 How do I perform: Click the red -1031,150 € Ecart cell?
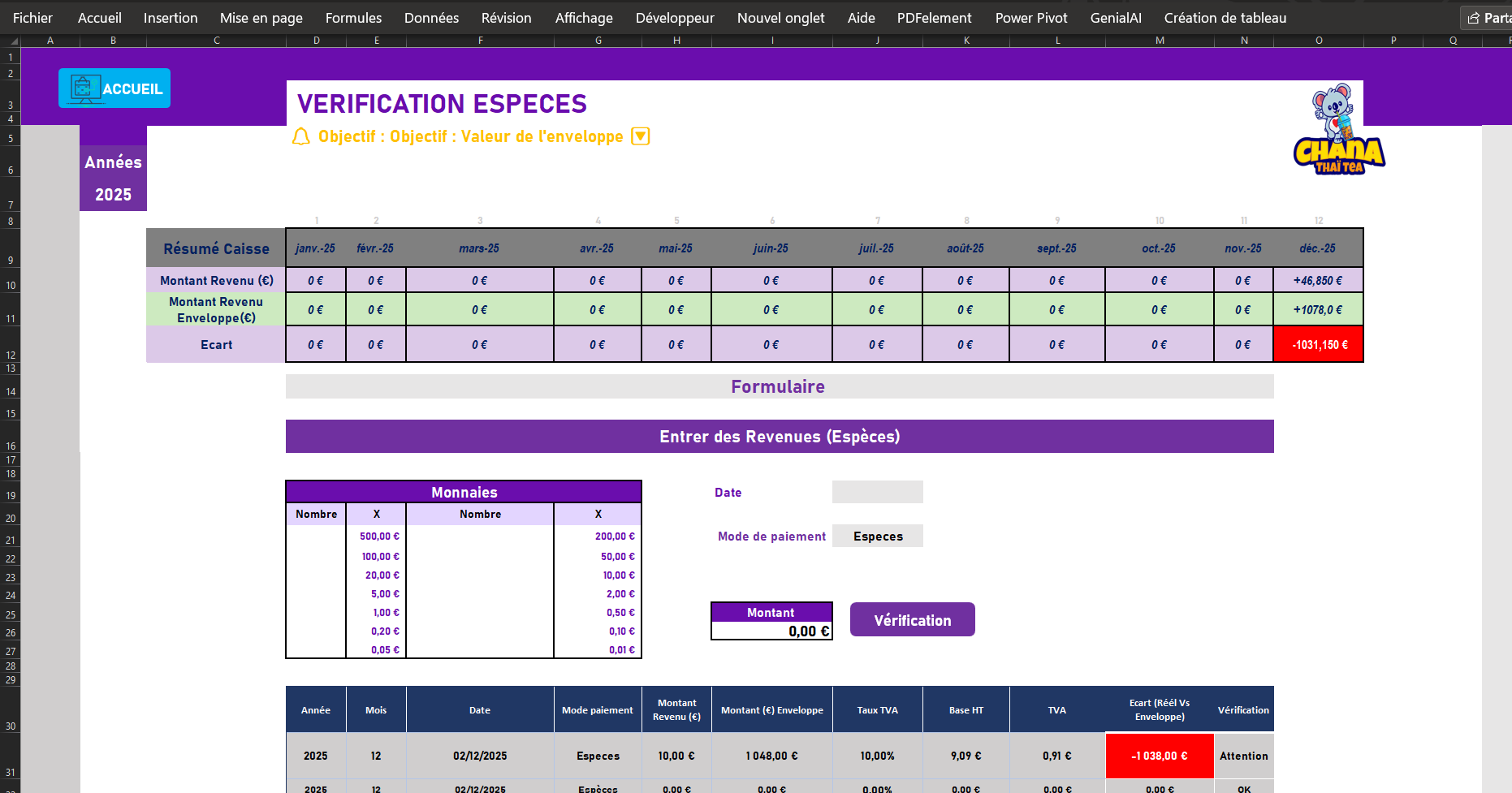coord(1318,345)
